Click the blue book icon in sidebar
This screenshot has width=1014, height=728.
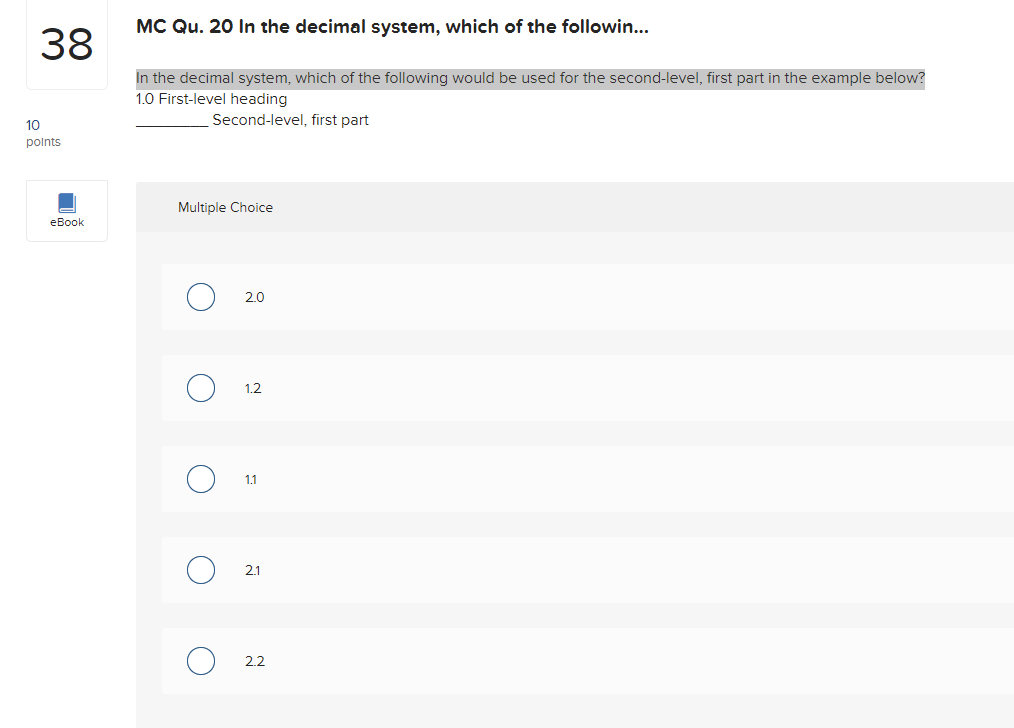point(66,202)
